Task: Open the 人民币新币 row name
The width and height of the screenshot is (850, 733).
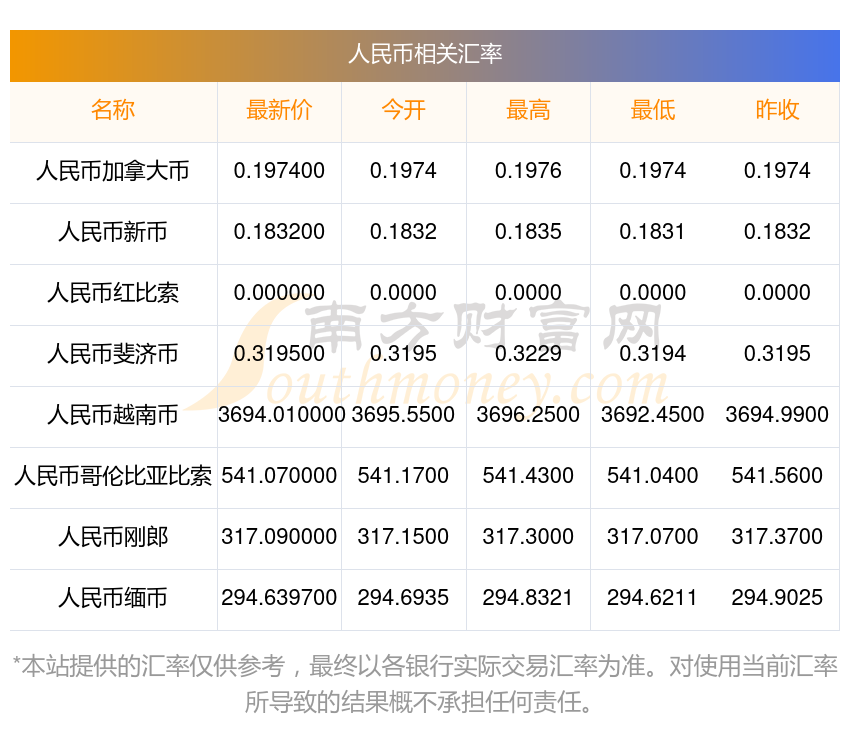Action: pyautogui.click(x=113, y=233)
